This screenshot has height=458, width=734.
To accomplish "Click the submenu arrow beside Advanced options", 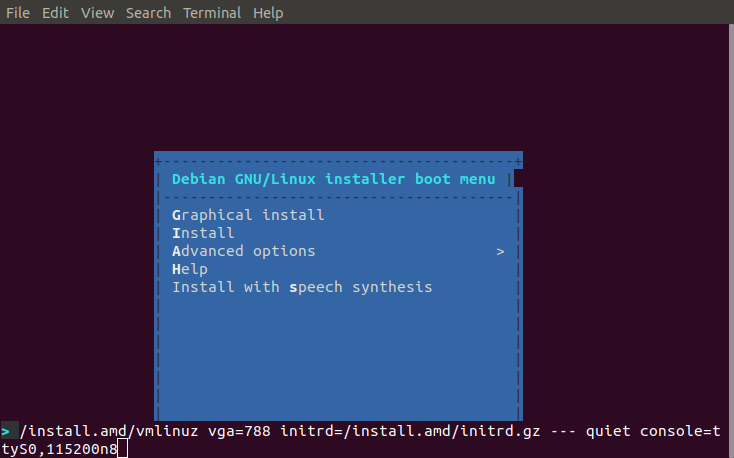I will point(500,251).
